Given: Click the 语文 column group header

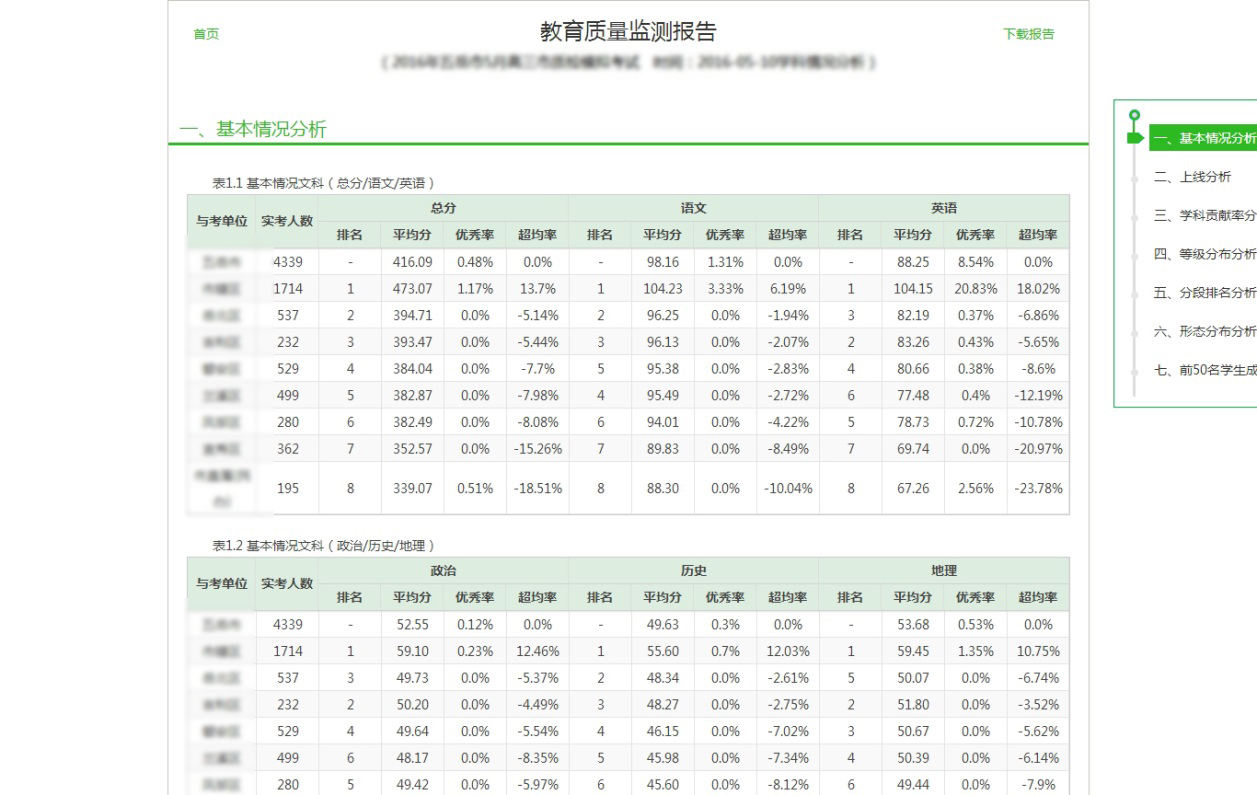Looking at the screenshot, I should tap(693, 208).
